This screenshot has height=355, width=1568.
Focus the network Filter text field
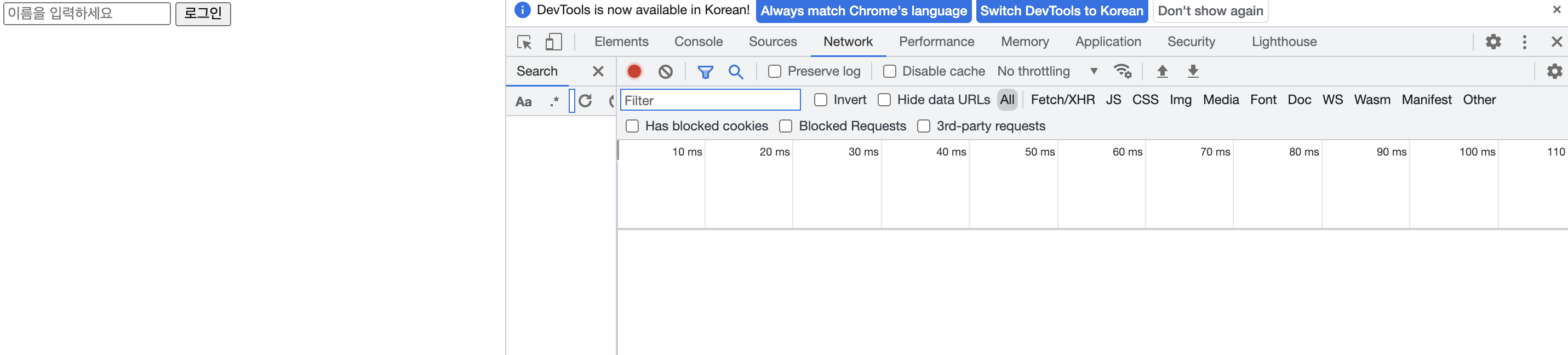coord(709,100)
